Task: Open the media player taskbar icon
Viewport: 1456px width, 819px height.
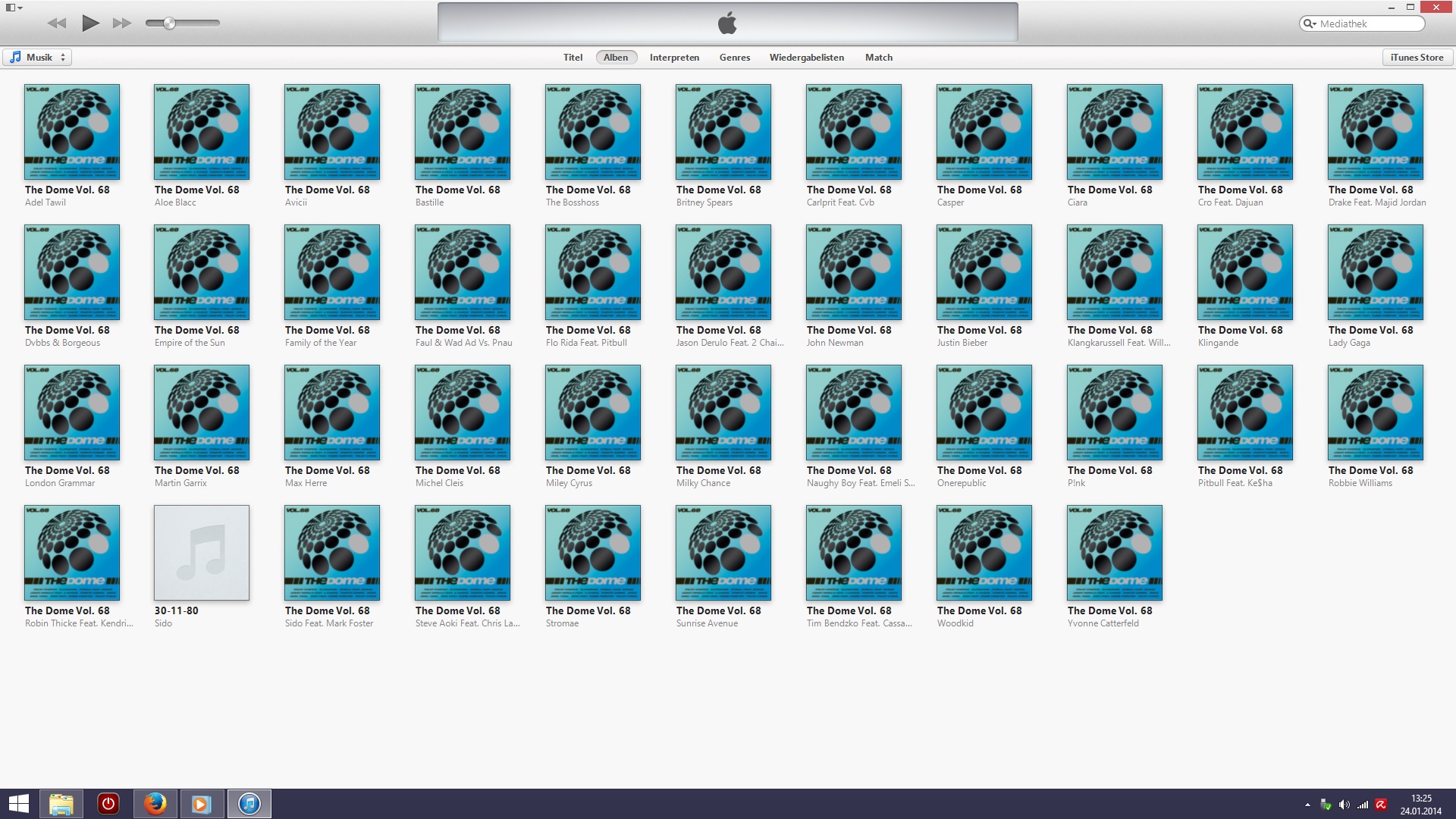Action: 202,804
